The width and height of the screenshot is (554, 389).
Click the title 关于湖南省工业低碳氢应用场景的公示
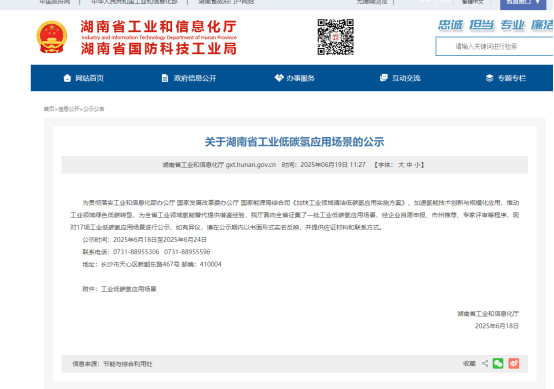click(294, 142)
